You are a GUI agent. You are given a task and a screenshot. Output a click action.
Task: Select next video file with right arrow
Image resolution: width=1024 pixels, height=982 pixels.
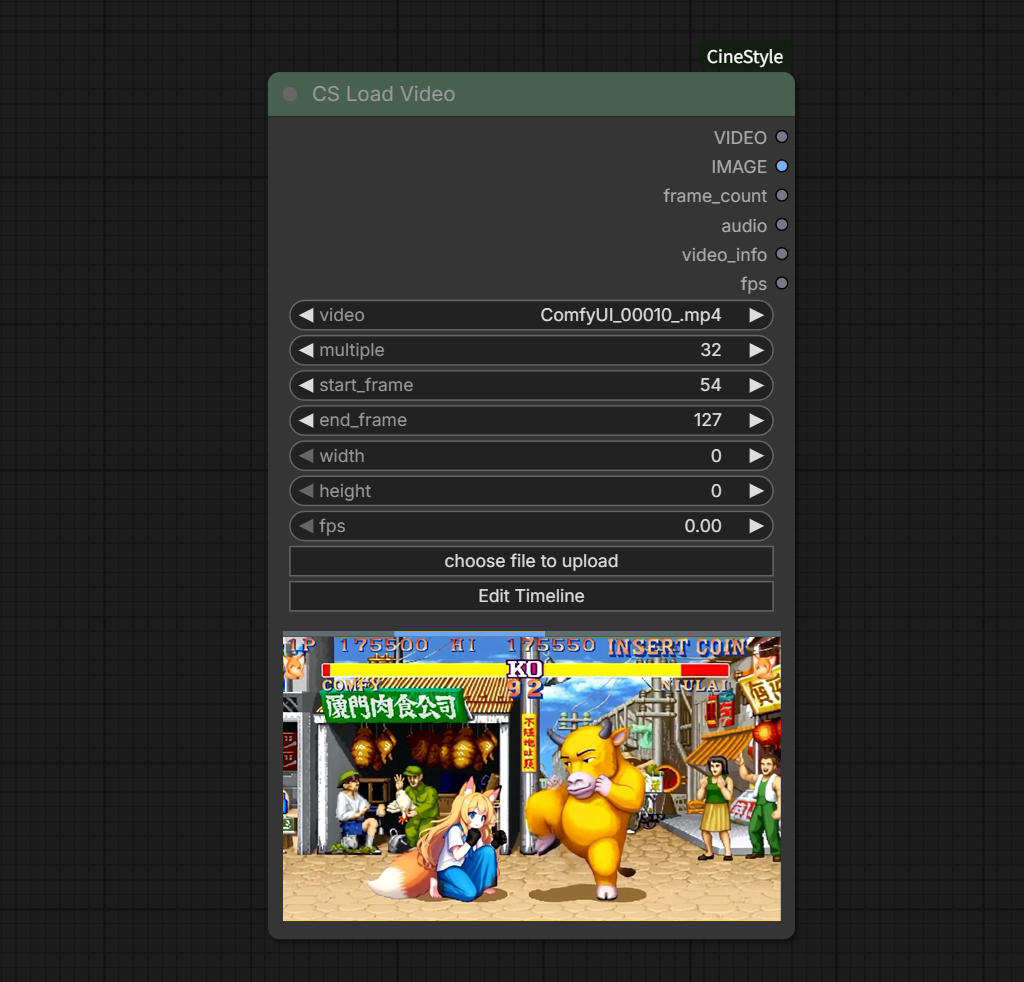coord(756,315)
